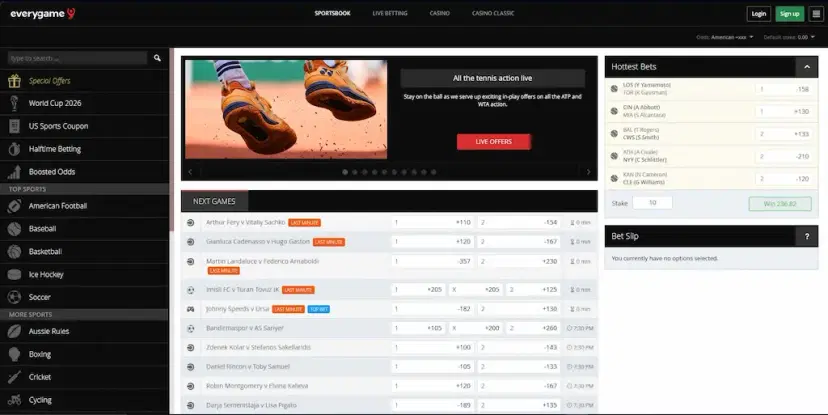Go to next banner slide arrow

point(588,172)
